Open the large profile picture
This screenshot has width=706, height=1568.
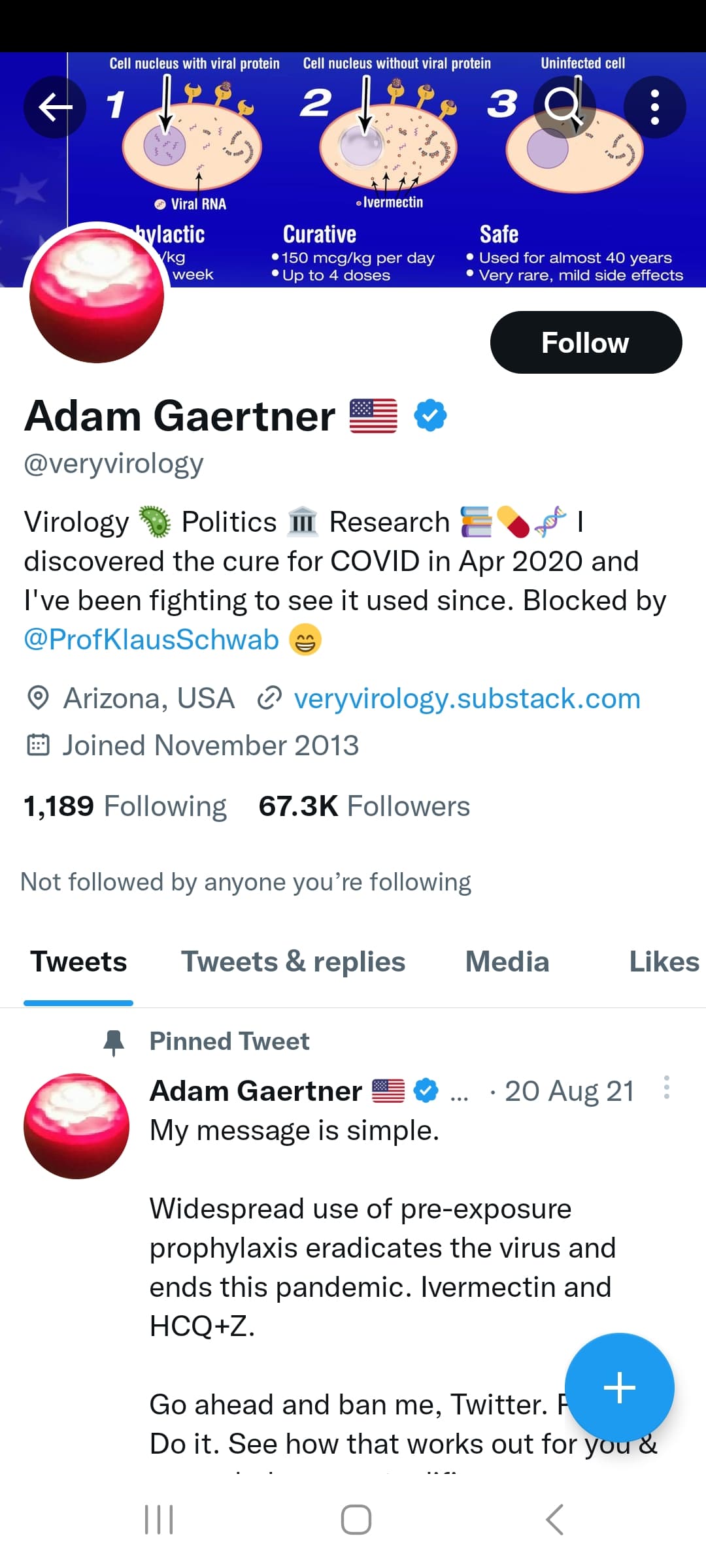pyautogui.click(x=97, y=295)
